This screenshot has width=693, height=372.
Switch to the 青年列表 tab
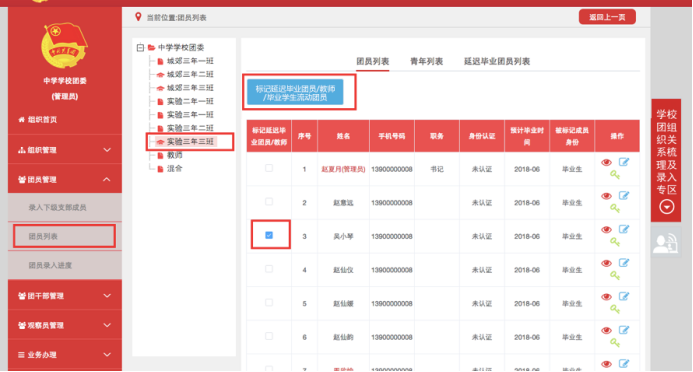tap(426, 61)
